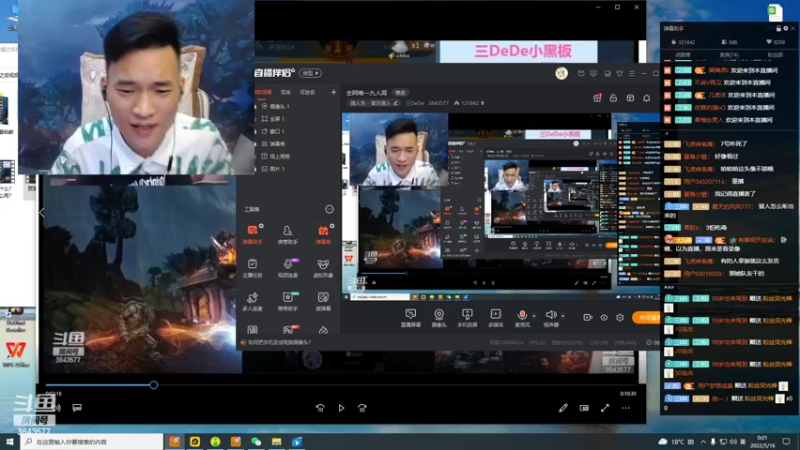Open the 弹幕助手 window gear settings

pyautogui.click(x=786, y=29)
